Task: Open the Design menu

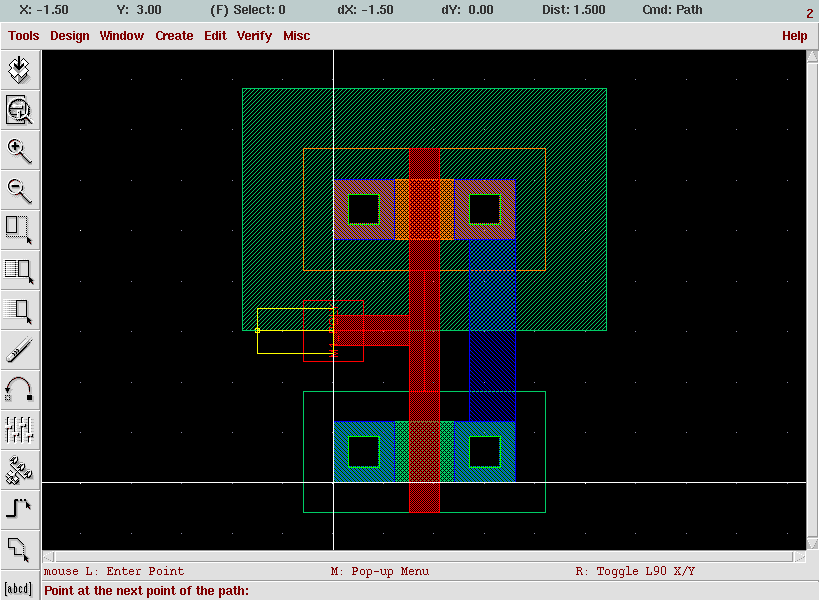Action: pos(69,36)
